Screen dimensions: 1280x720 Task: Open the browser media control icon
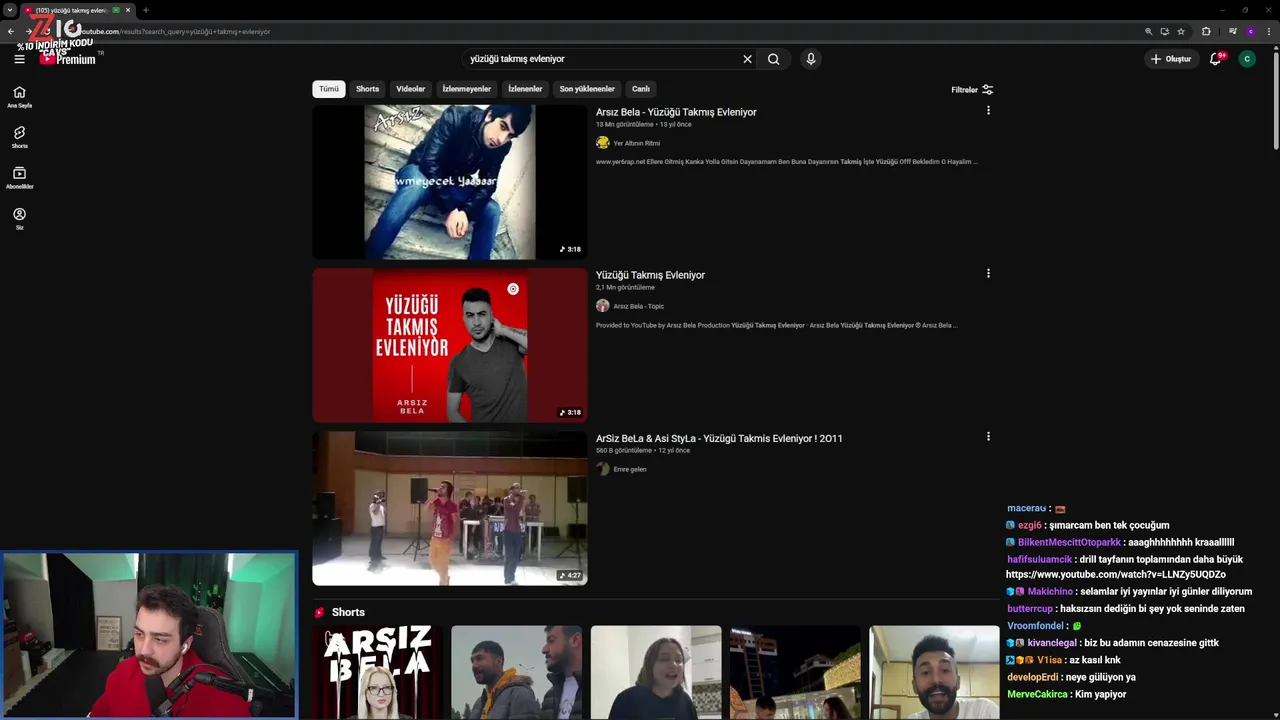click(x=1233, y=32)
